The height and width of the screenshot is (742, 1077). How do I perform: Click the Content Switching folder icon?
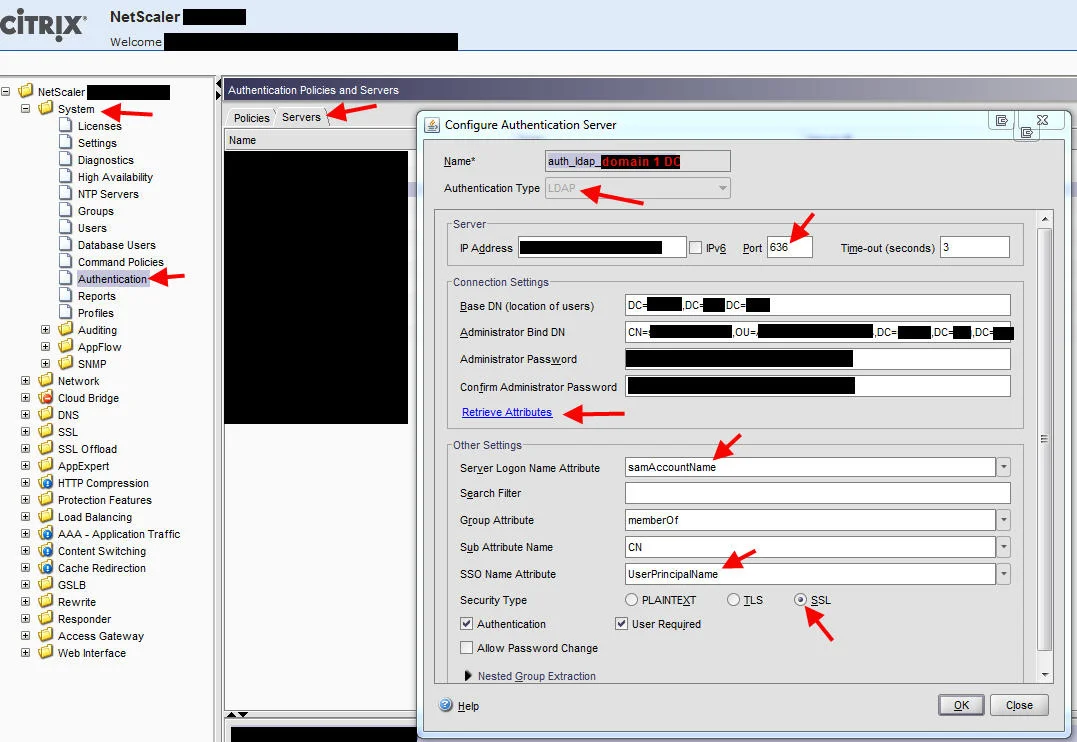[x=46, y=550]
